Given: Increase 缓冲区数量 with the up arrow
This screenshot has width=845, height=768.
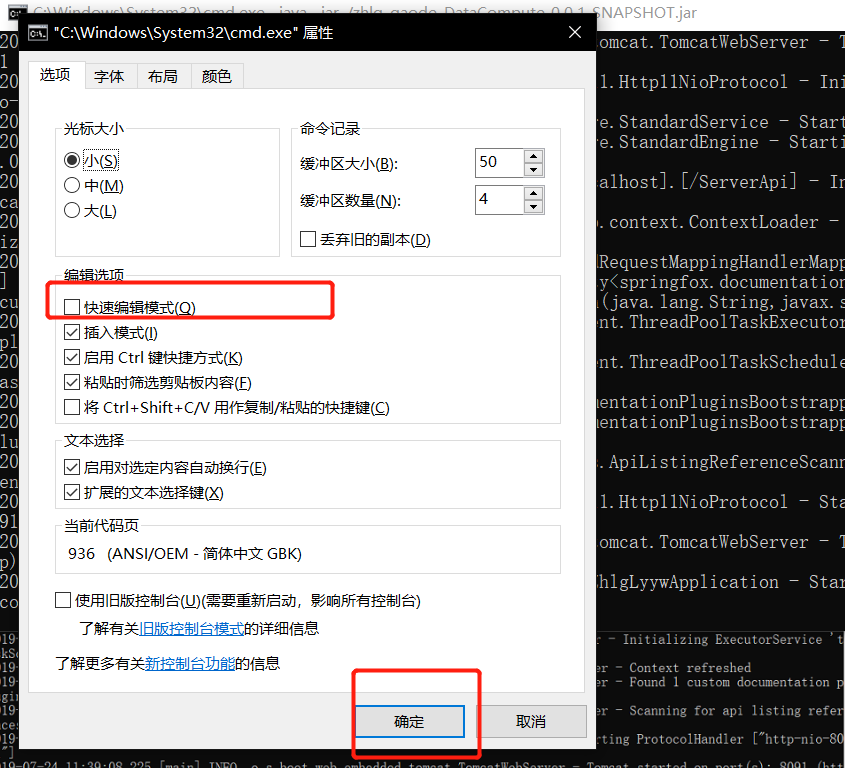Looking at the screenshot, I should 534,193.
